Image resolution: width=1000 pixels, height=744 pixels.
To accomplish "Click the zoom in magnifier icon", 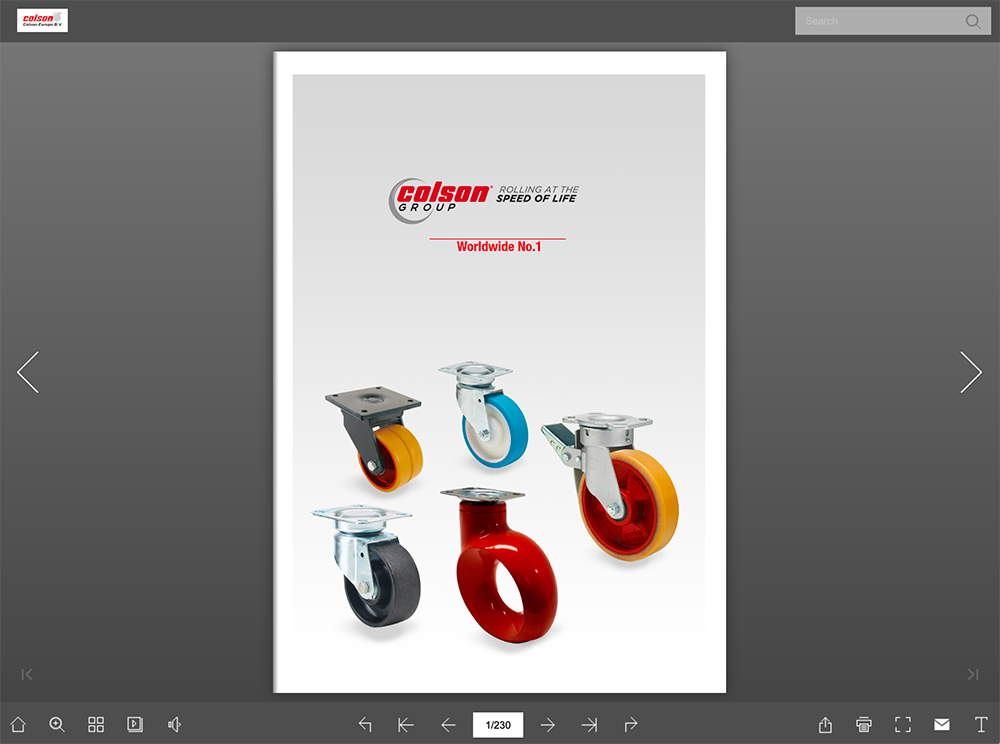I will point(57,724).
